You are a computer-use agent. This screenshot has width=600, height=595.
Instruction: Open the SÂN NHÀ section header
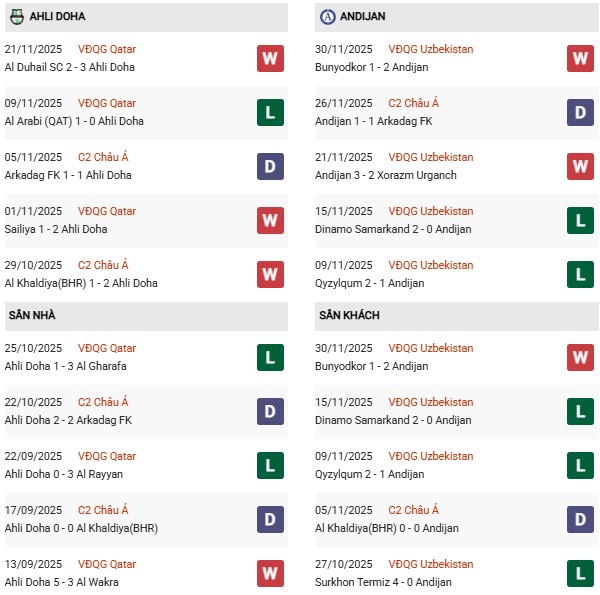32,315
